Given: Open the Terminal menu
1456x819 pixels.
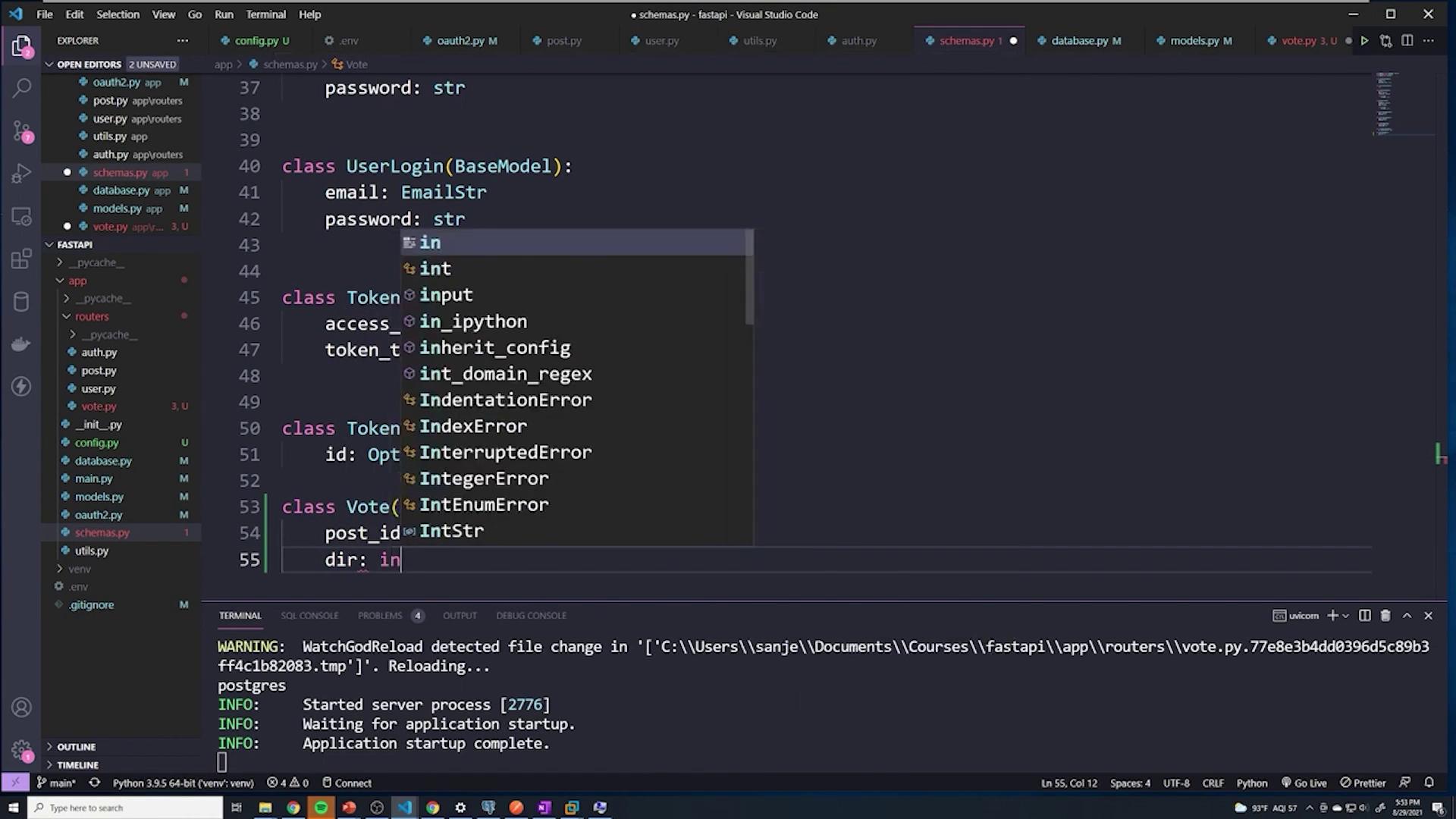Looking at the screenshot, I should [265, 14].
